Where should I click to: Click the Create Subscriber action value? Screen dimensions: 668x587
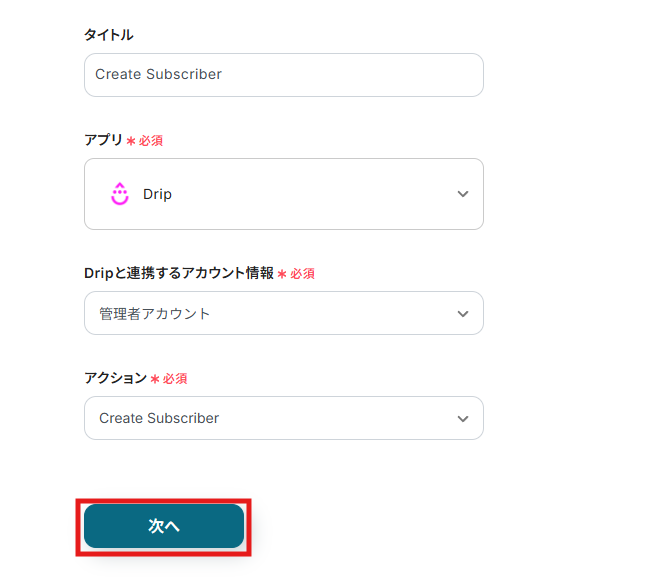click(159, 418)
